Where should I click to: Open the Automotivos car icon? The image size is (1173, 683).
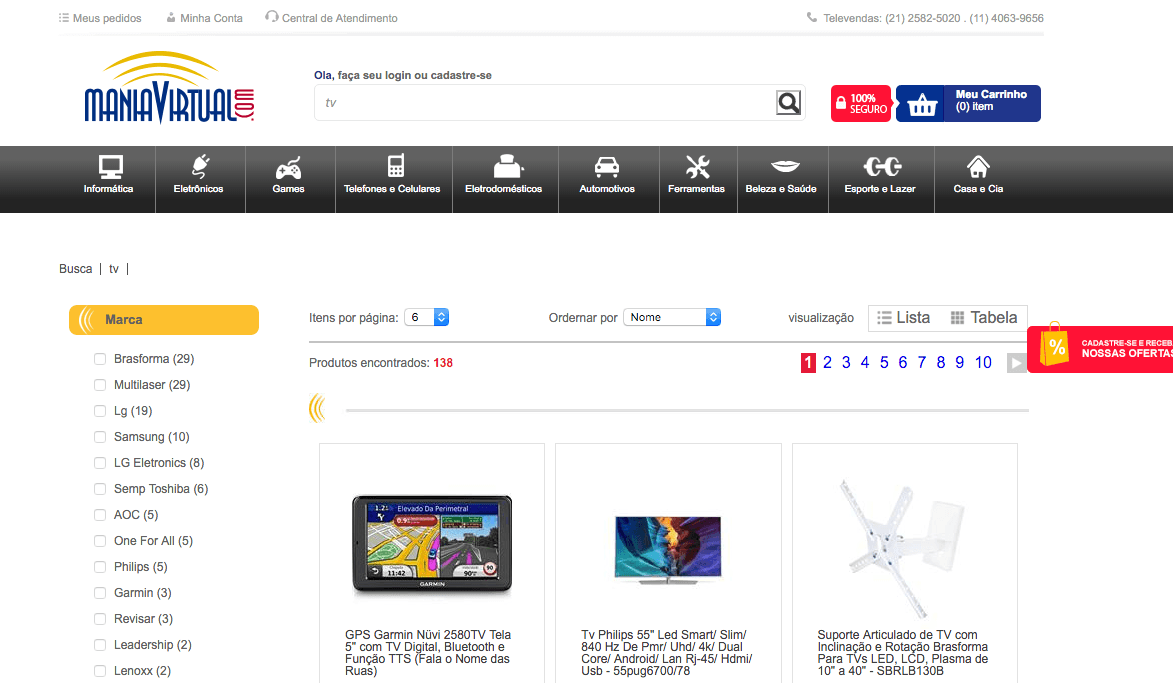coord(606,167)
